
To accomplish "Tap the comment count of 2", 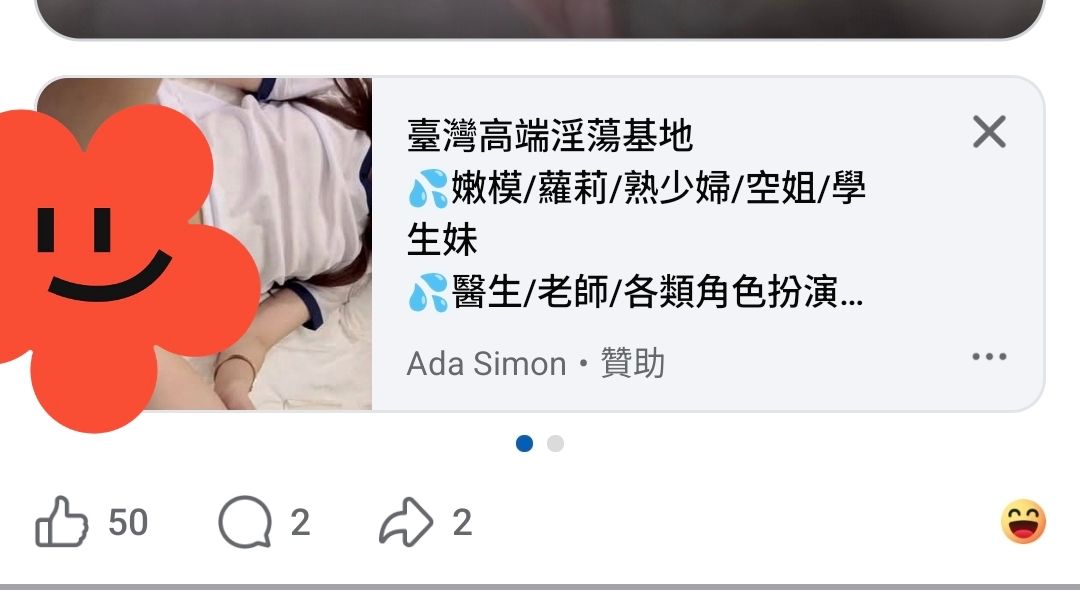I will (300, 522).
